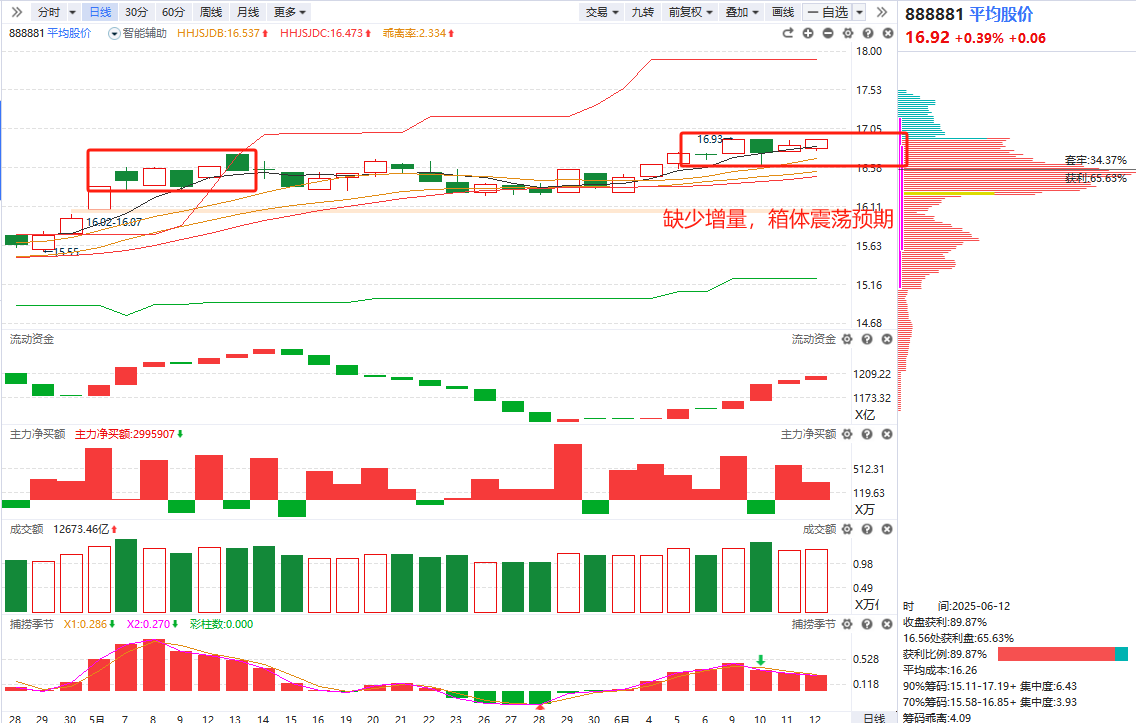Open the 交易 dropdown menu
Screen dimensions: 1136x723
601,12
